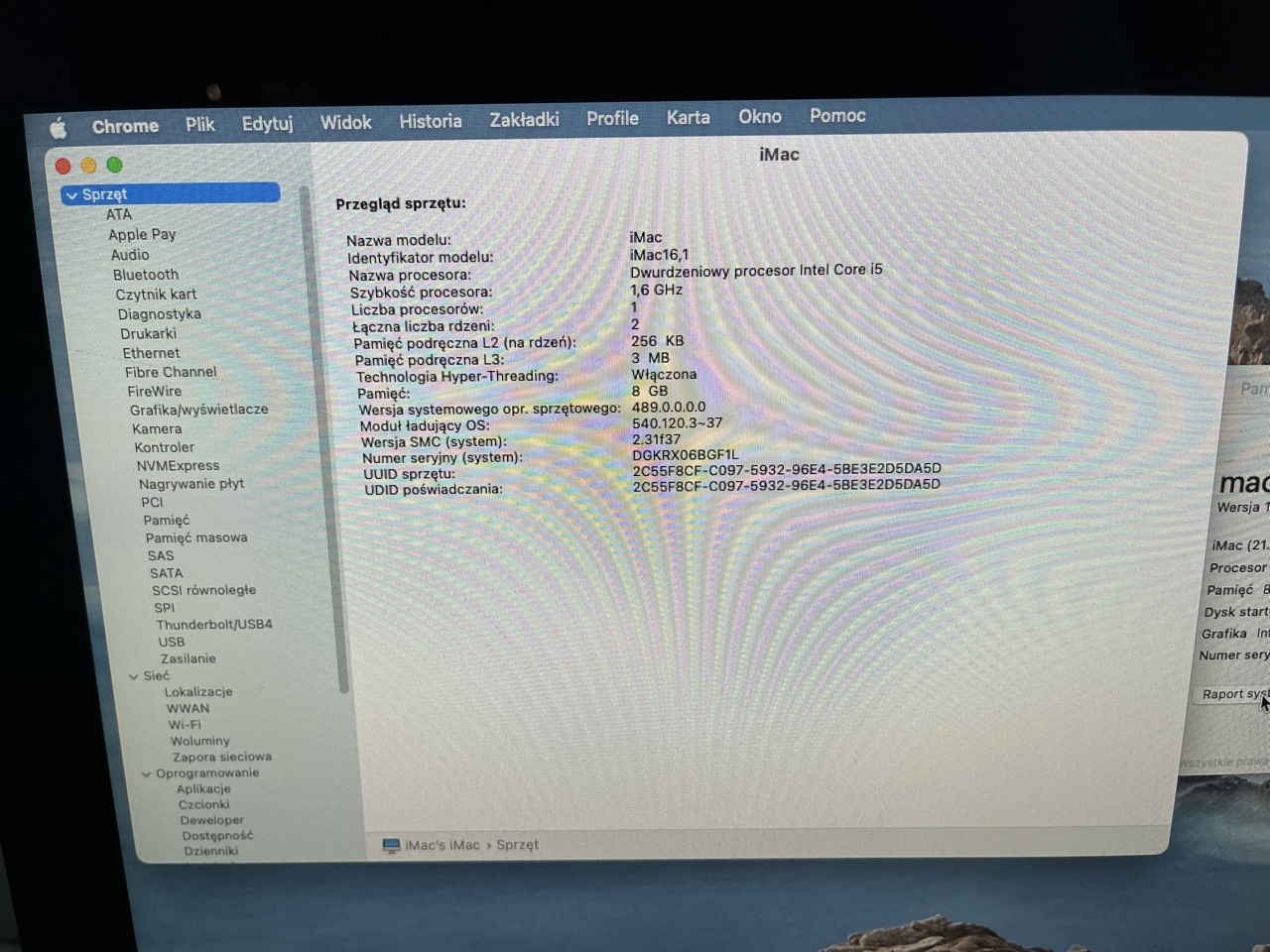
Task: Select Zapora sieciowa under Sieć
Action: click(x=222, y=757)
